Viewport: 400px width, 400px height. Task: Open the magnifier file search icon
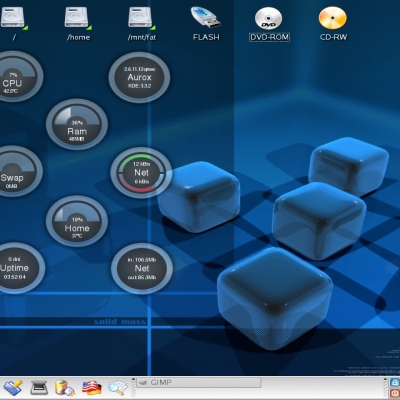[x=118, y=388]
